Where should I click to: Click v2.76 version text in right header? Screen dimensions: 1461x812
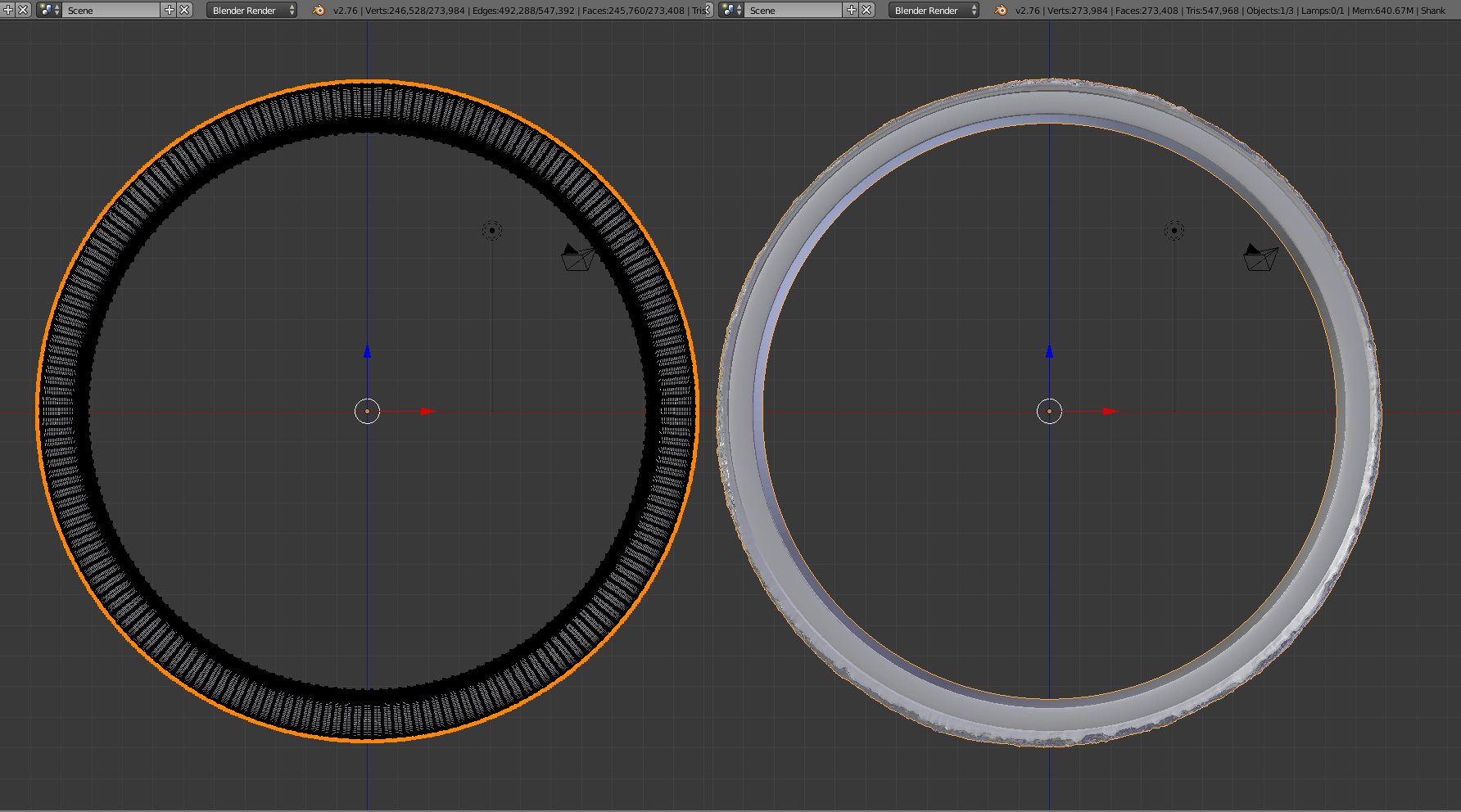tap(1028, 11)
